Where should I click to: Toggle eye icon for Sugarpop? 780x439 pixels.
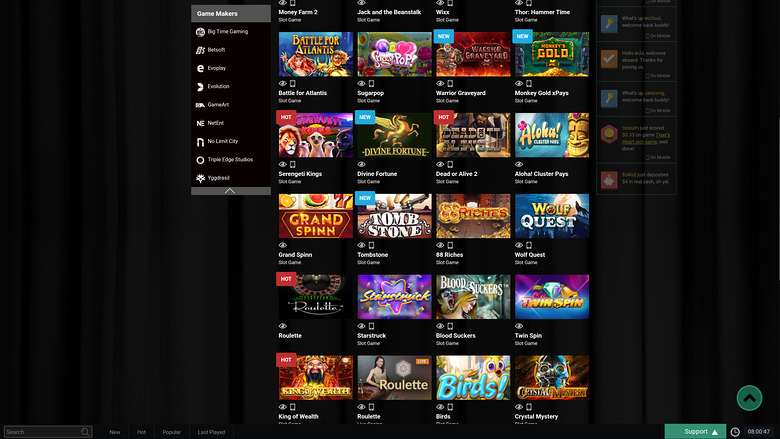(x=361, y=84)
